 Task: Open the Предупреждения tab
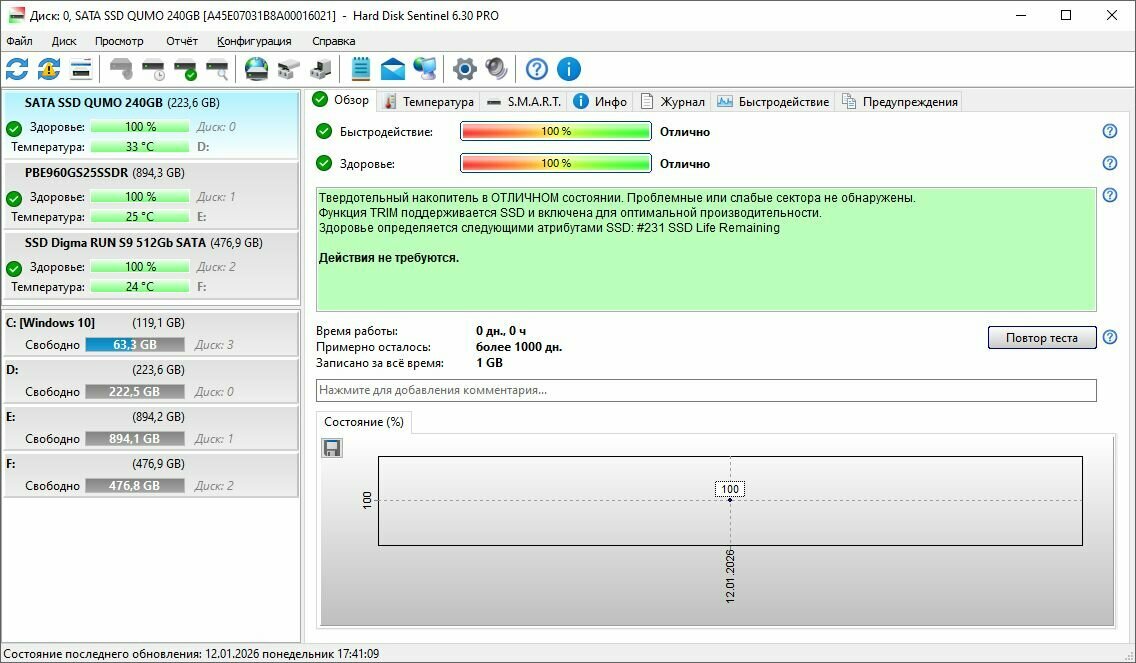tap(899, 102)
